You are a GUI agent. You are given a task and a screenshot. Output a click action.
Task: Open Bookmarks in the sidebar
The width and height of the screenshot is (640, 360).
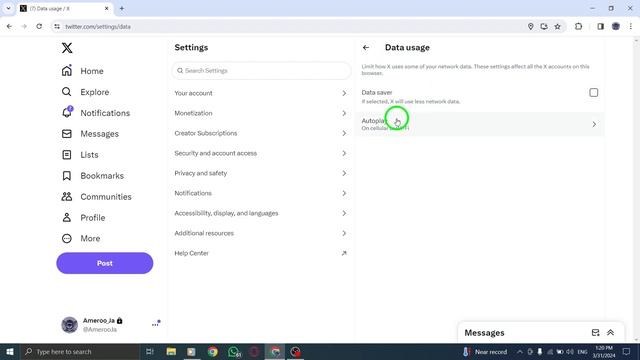(93, 176)
